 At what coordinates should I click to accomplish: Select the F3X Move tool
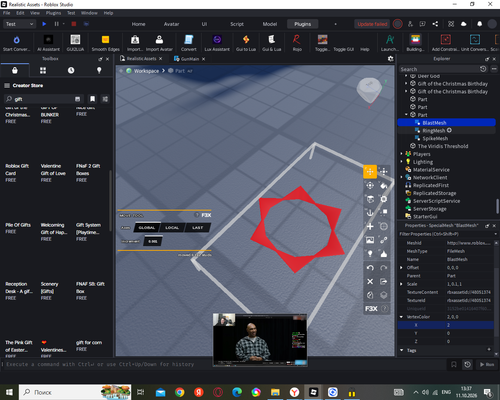coord(370,172)
